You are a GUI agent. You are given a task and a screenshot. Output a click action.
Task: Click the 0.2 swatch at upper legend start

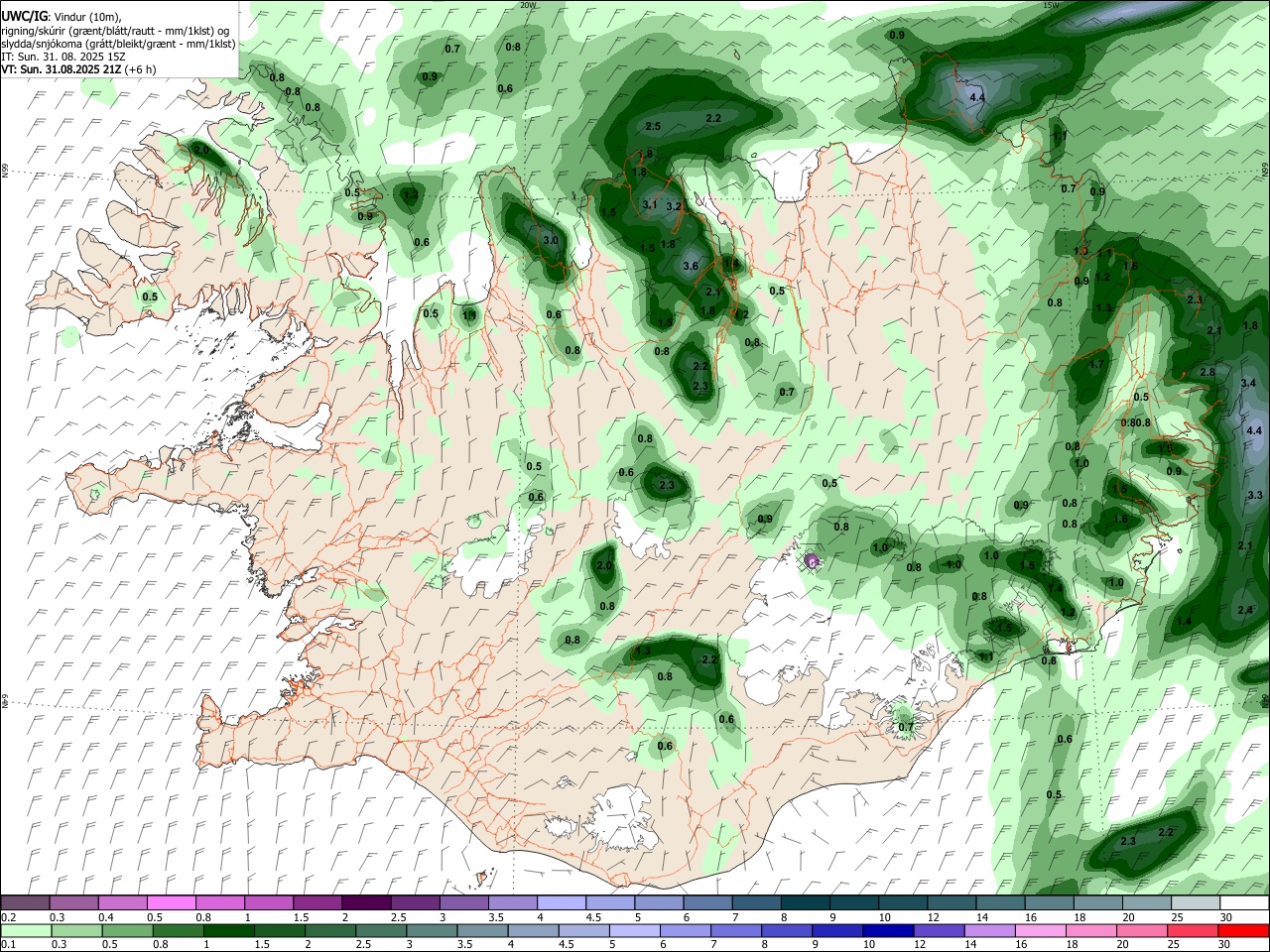(25, 902)
